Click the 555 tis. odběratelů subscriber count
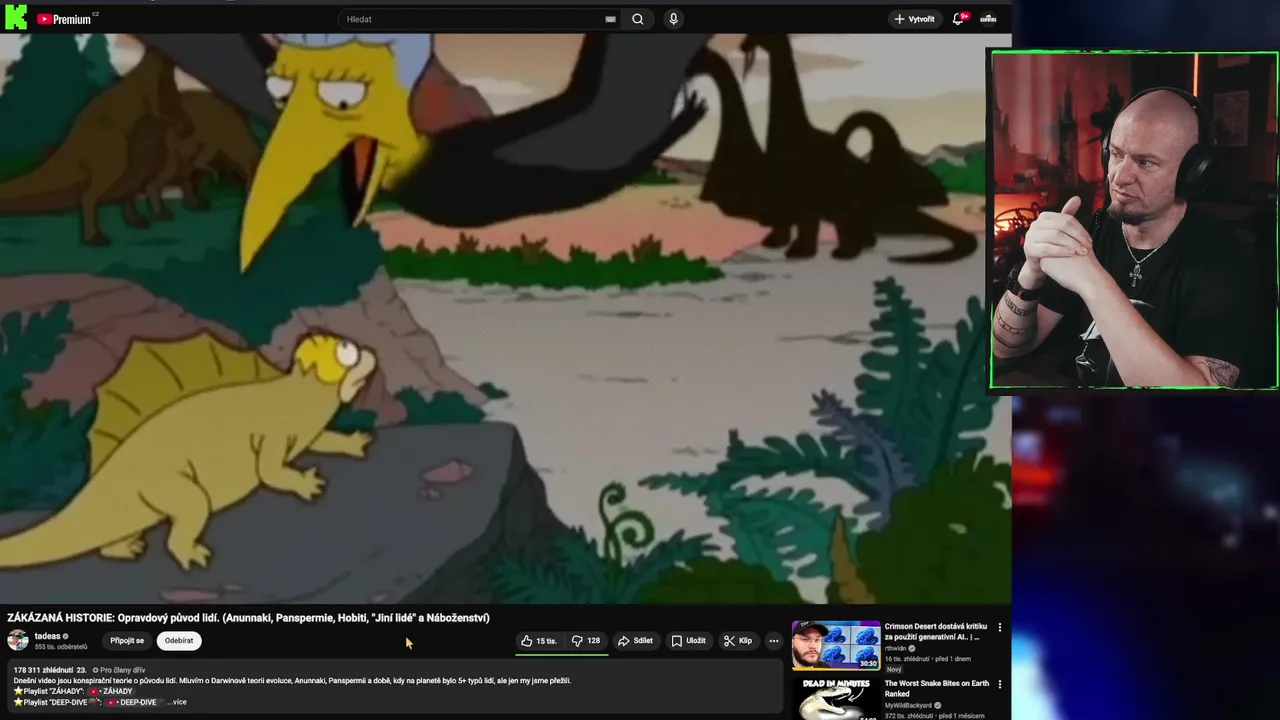This screenshot has height=720, width=1280. pos(61,647)
